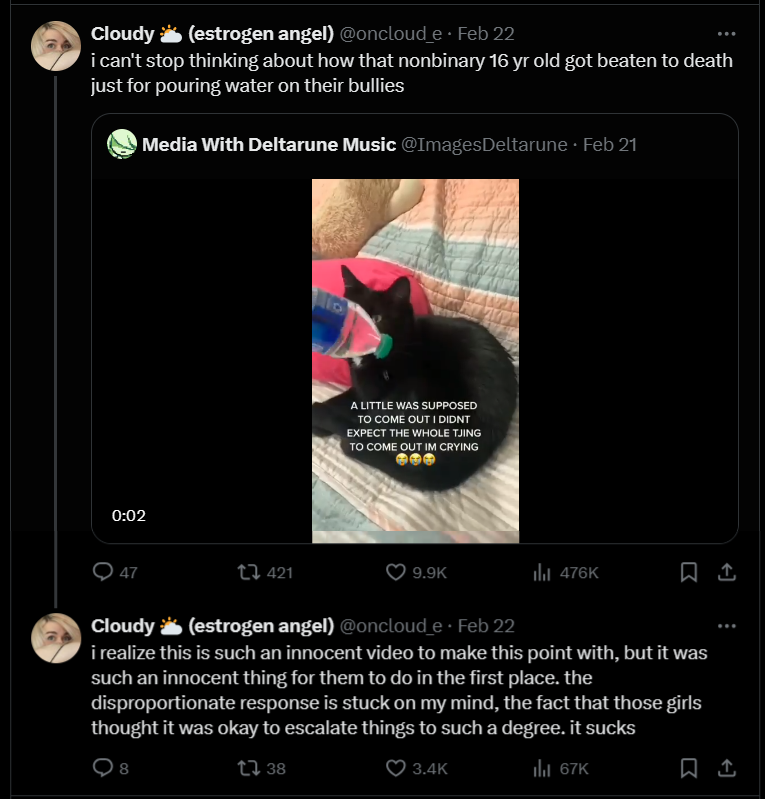The image size is (765, 799).
Task: Like the first tweet with 9.9K likes
Action: tap(396, 572)
